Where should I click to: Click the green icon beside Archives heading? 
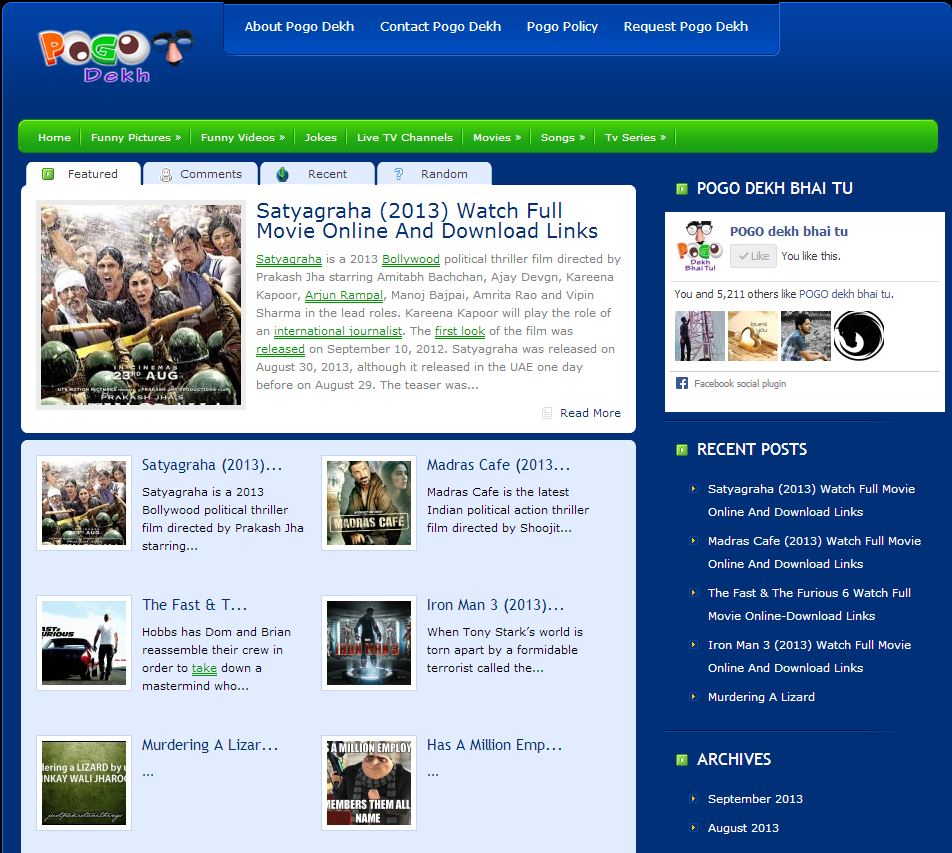click(682, 760)
